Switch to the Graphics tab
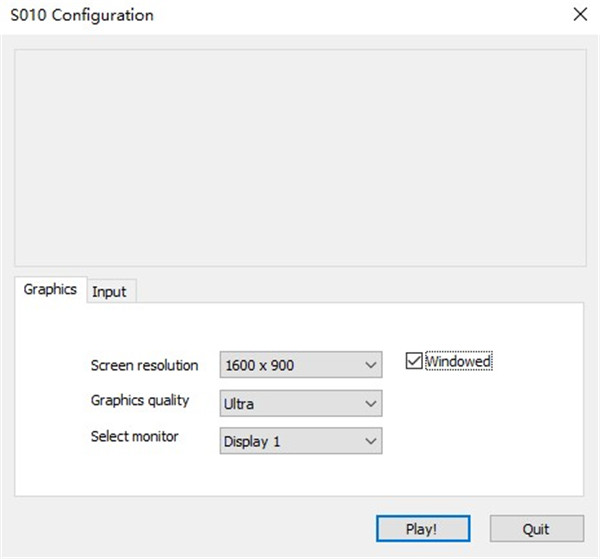600x559 pixels. [x=50, y=289]
